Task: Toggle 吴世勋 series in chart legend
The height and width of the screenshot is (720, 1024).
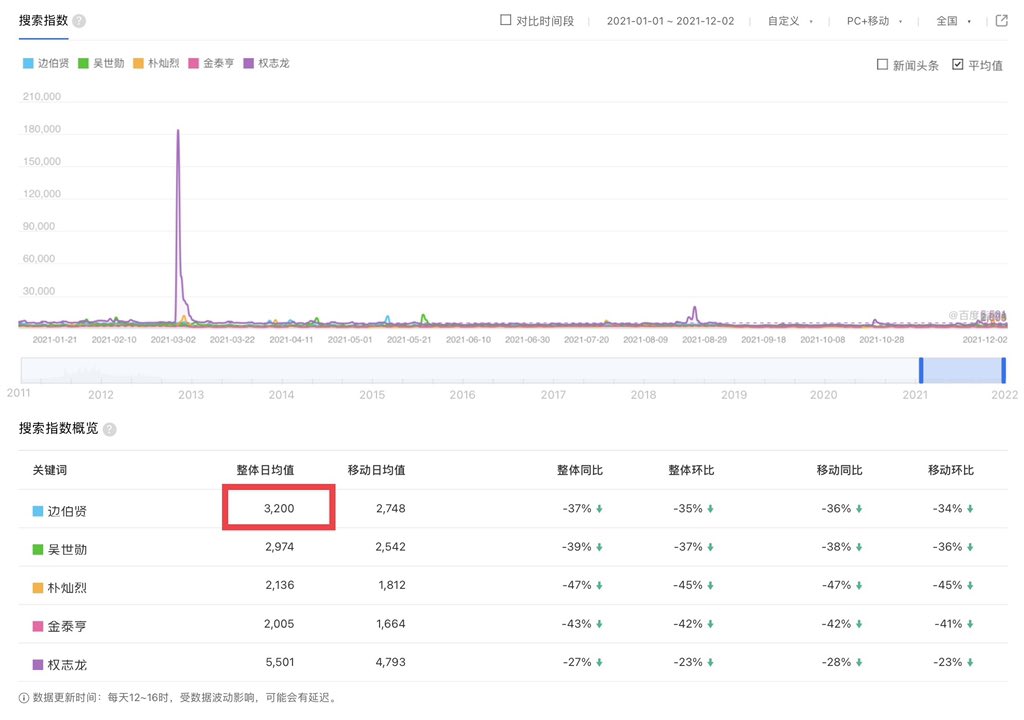Action: coord(101,63)
